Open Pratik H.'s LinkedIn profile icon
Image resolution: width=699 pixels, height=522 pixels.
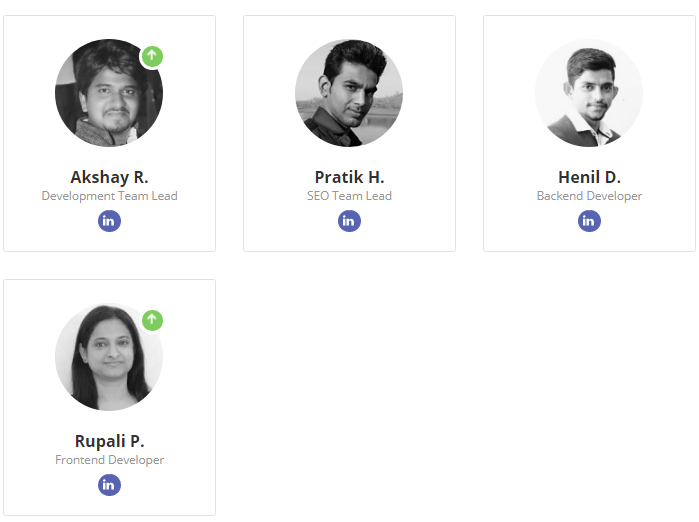[x=349, y=221]
